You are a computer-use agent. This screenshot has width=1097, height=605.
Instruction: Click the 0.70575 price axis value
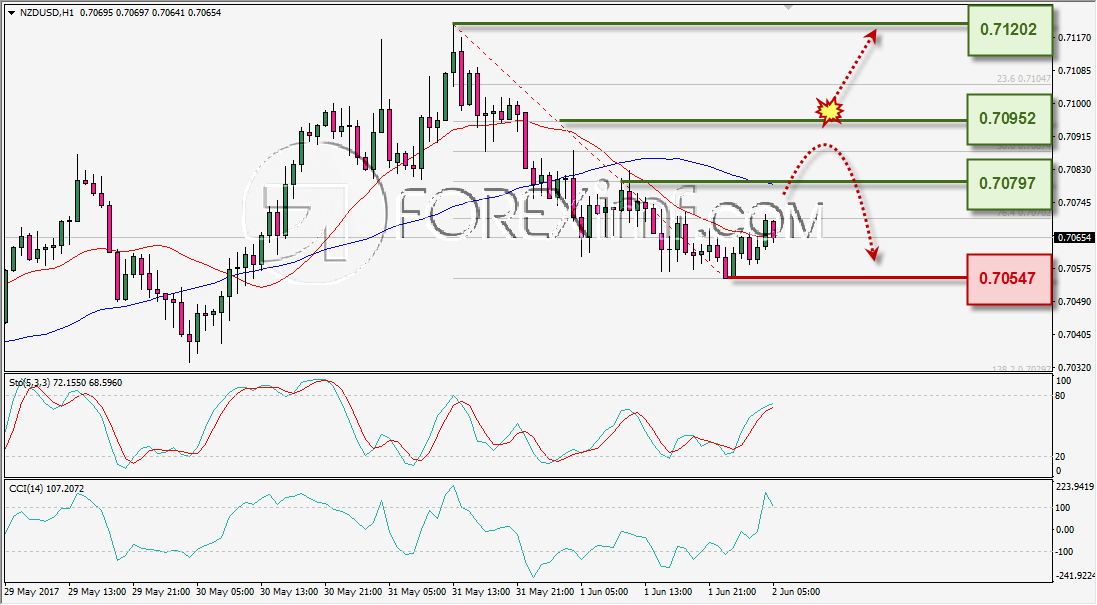point(1075,269)
